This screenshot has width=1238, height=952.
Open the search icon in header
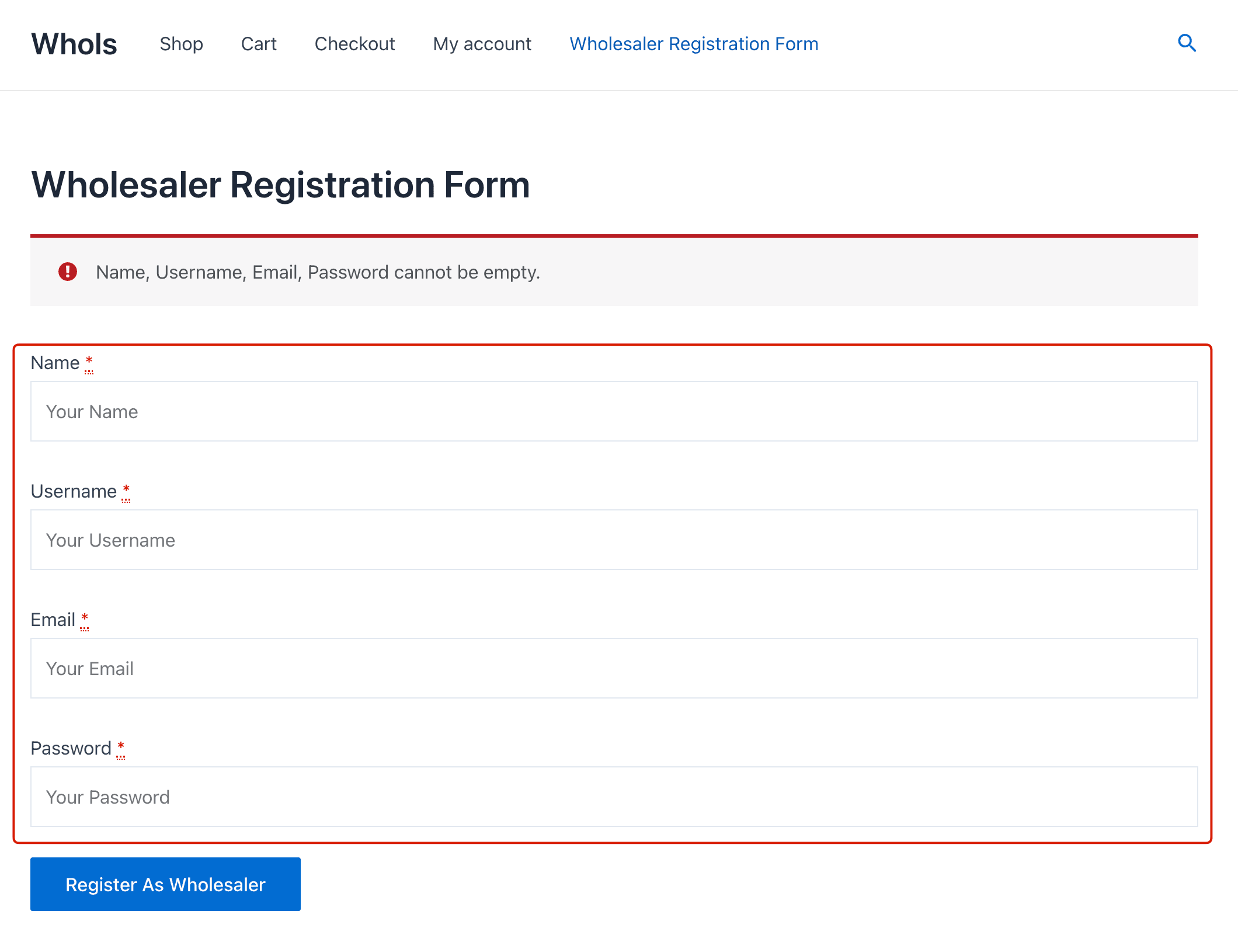click(x=1187, y=43)
